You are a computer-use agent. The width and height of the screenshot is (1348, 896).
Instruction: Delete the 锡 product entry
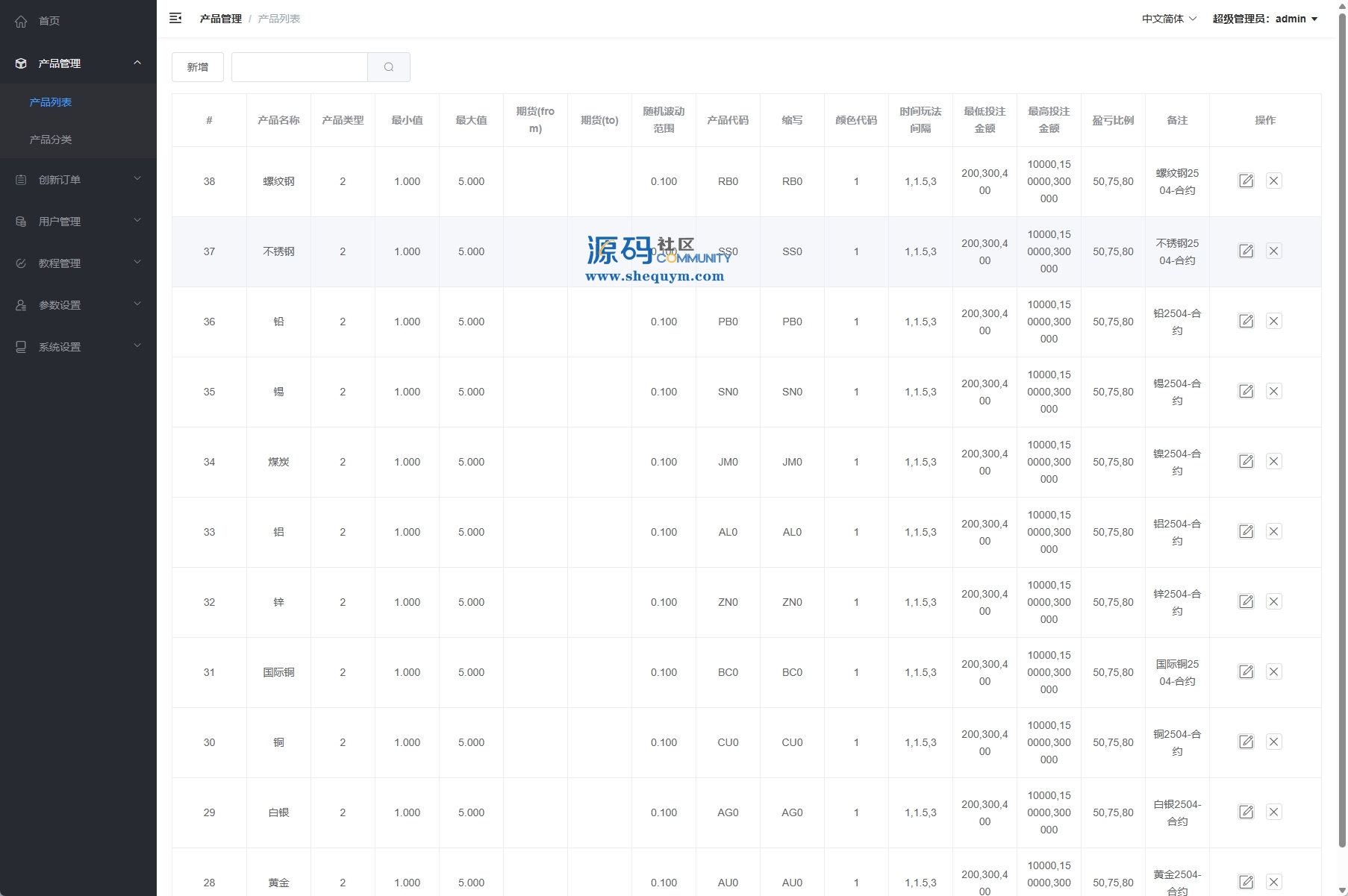click(x=1273, y=392)
